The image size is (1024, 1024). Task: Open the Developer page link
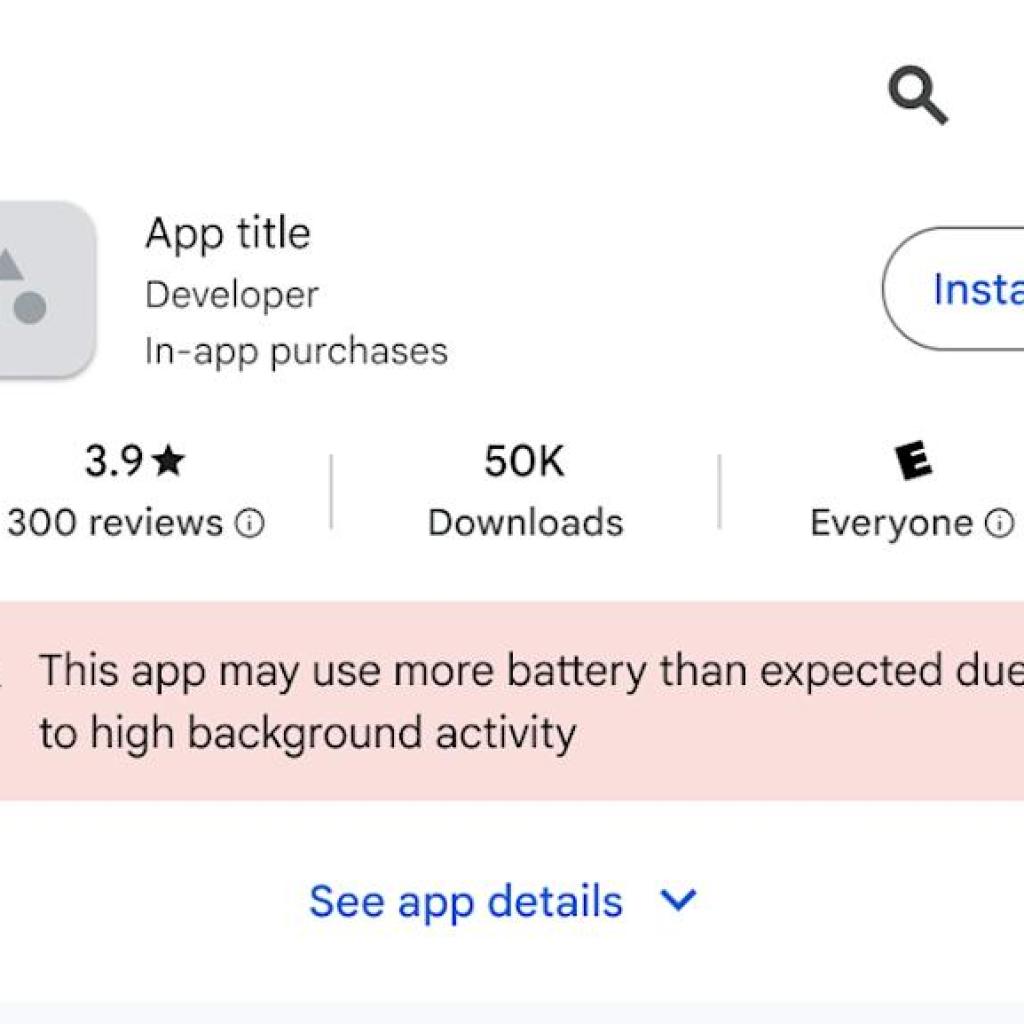pos(231,293)
